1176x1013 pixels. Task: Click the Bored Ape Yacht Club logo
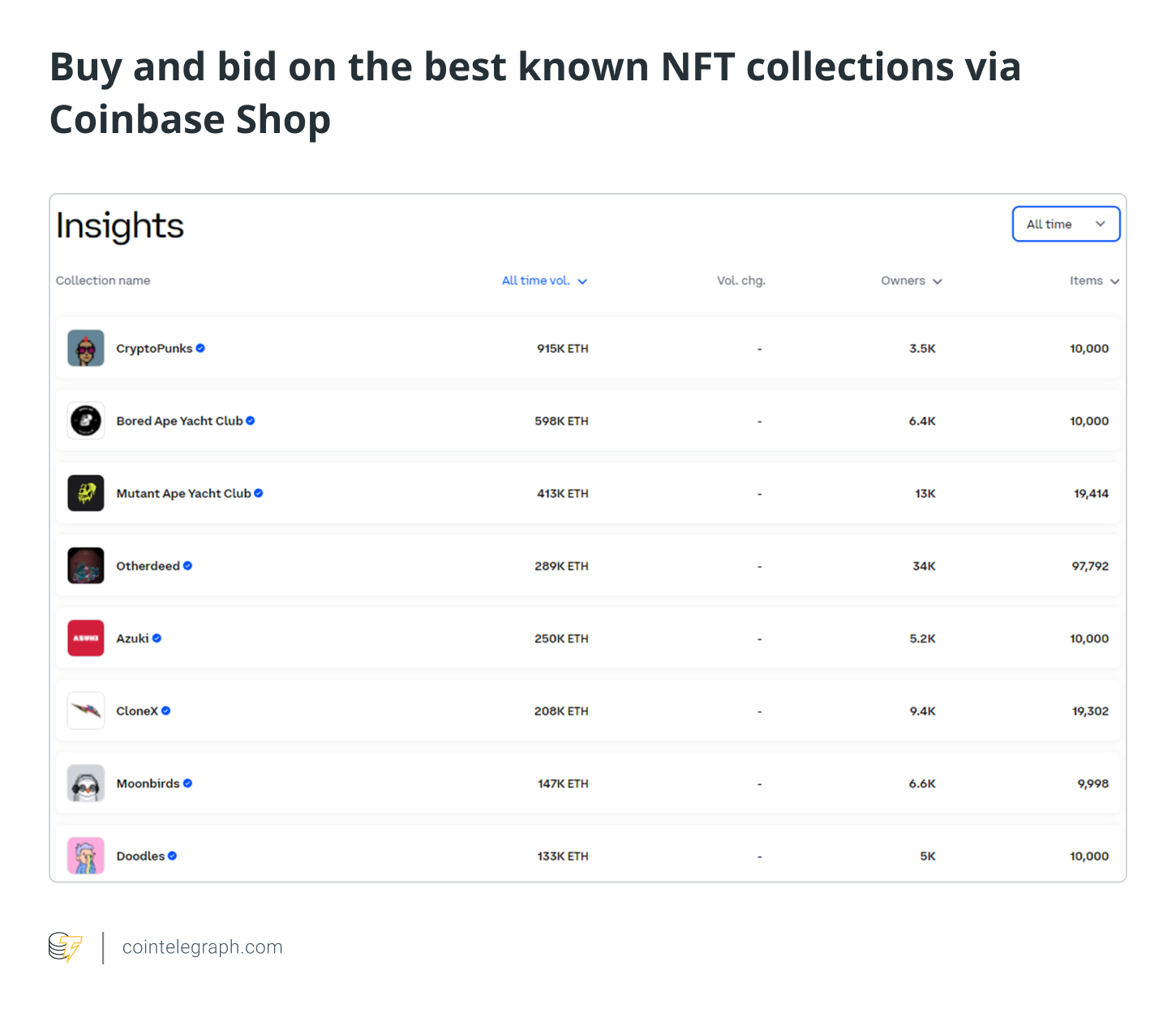click(85, 421)
